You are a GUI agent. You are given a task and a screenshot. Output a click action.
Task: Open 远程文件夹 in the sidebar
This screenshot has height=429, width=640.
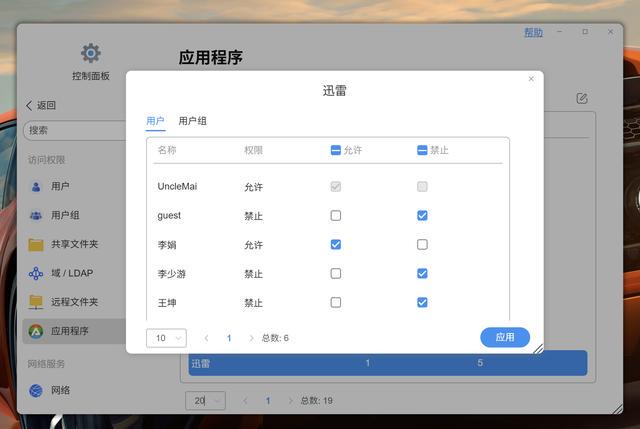(74, 302)
